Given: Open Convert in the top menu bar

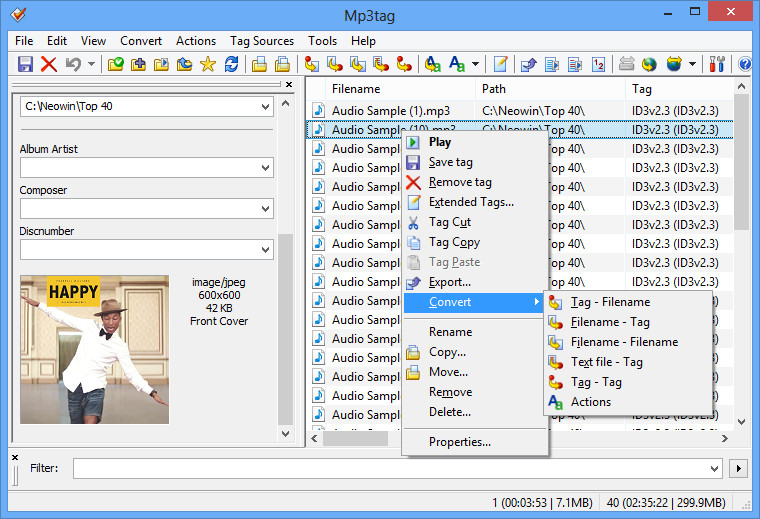Looking at the screenshot, I should click(x=141, y=41).
